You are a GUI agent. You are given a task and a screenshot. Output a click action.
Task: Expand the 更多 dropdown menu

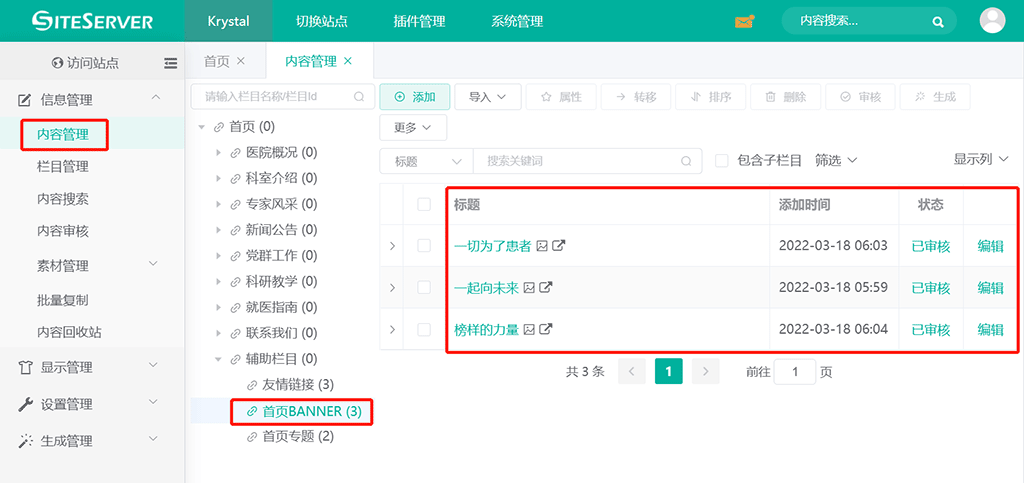(x=412, y=128)
